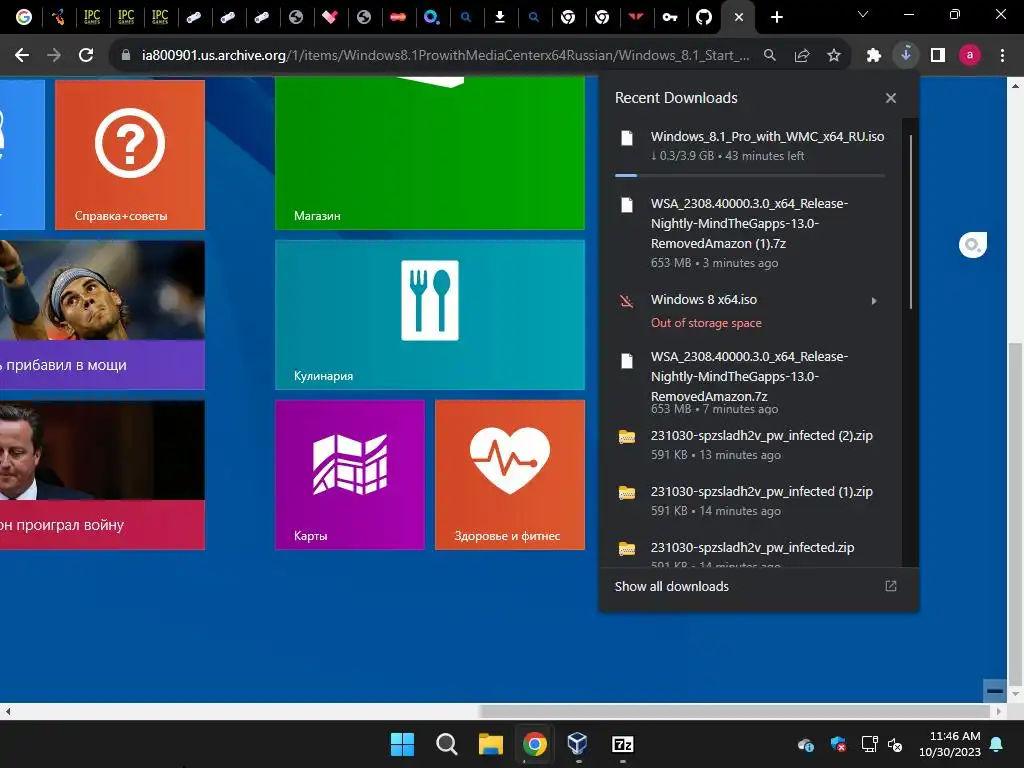Click Show all downloads

[x=671, y=586]
